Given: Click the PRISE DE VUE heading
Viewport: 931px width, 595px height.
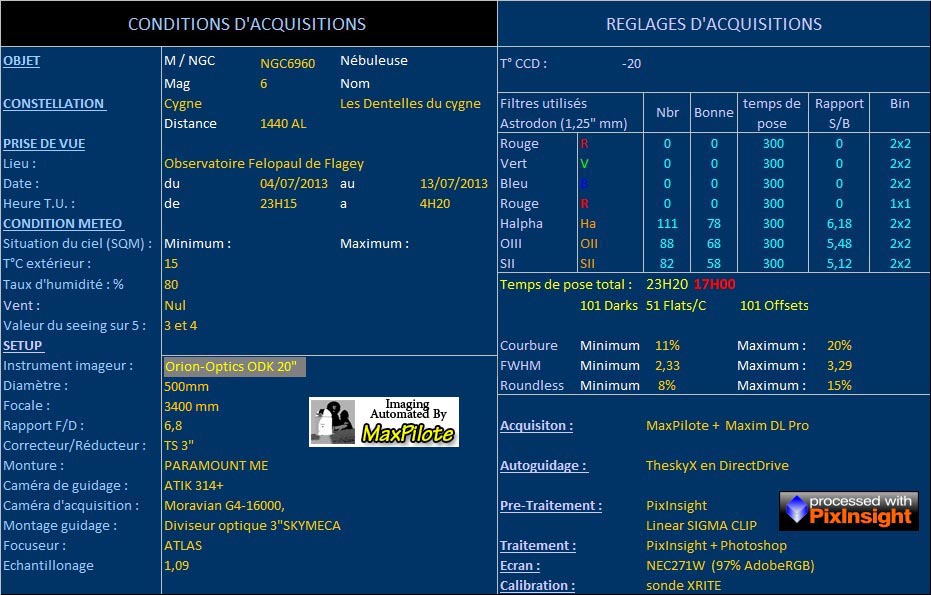Looking at the screenshot, I should click(44, 144).
